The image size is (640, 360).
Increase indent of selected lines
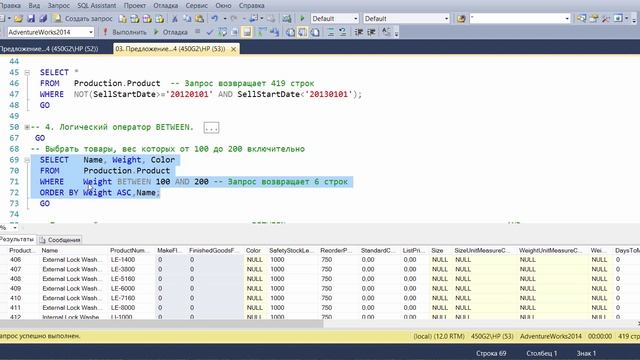[371, 32]
